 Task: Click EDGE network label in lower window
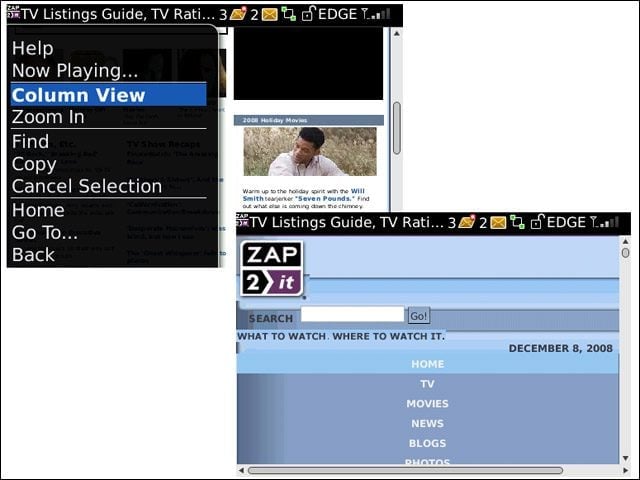(566, 222)
